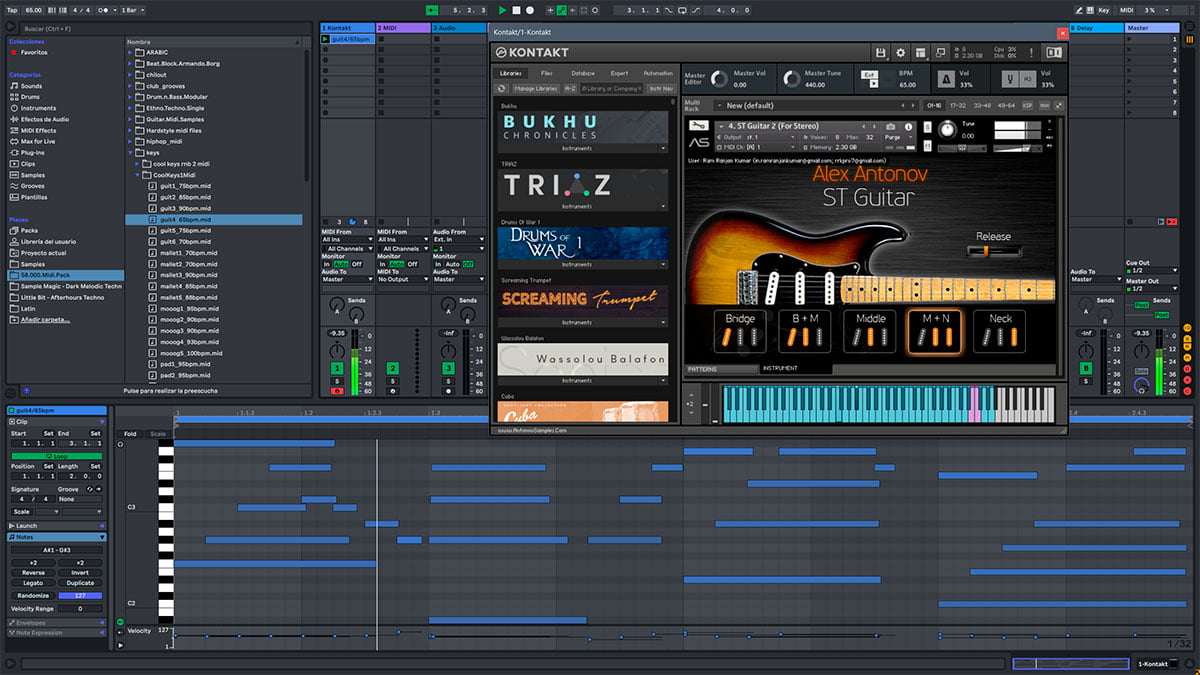Click Kontakt metronome icon
The height and width of the screenshot is (675, 1200).
pyautogui.click(x=945, y=79)
